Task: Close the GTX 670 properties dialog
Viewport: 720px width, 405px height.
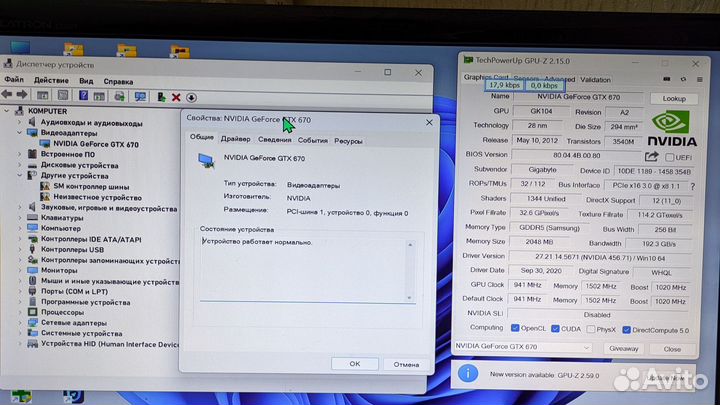Action: click(429, 123)
